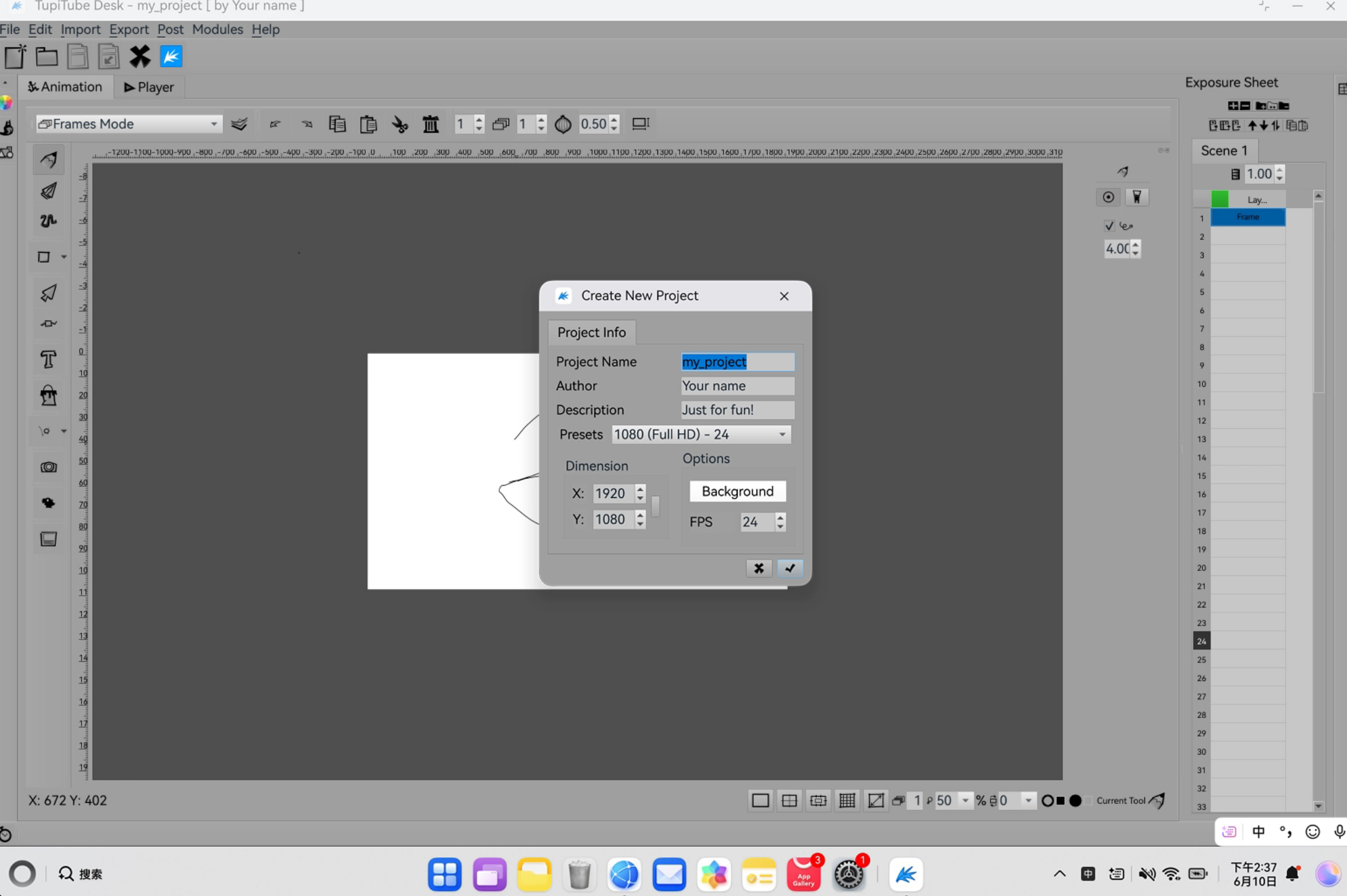Toggle the canvas border rectangle button
The width and height of the screenshot is (1347, 896).
coord(761,801)
